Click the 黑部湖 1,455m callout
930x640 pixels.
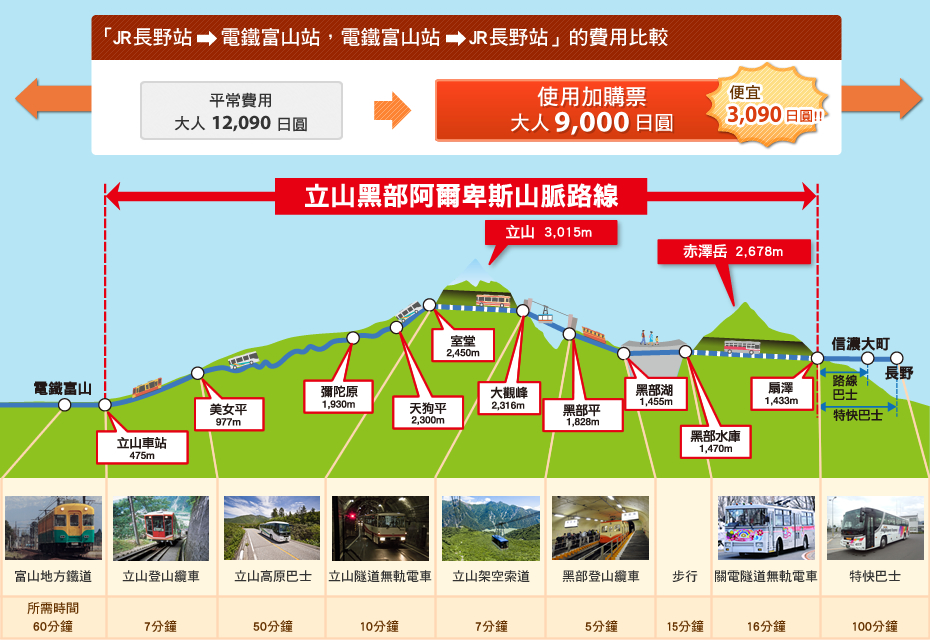655,394
